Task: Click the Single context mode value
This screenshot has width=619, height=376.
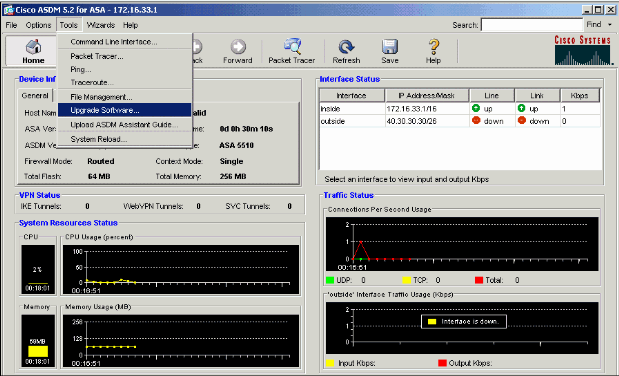Action: (x=231, y=161)
